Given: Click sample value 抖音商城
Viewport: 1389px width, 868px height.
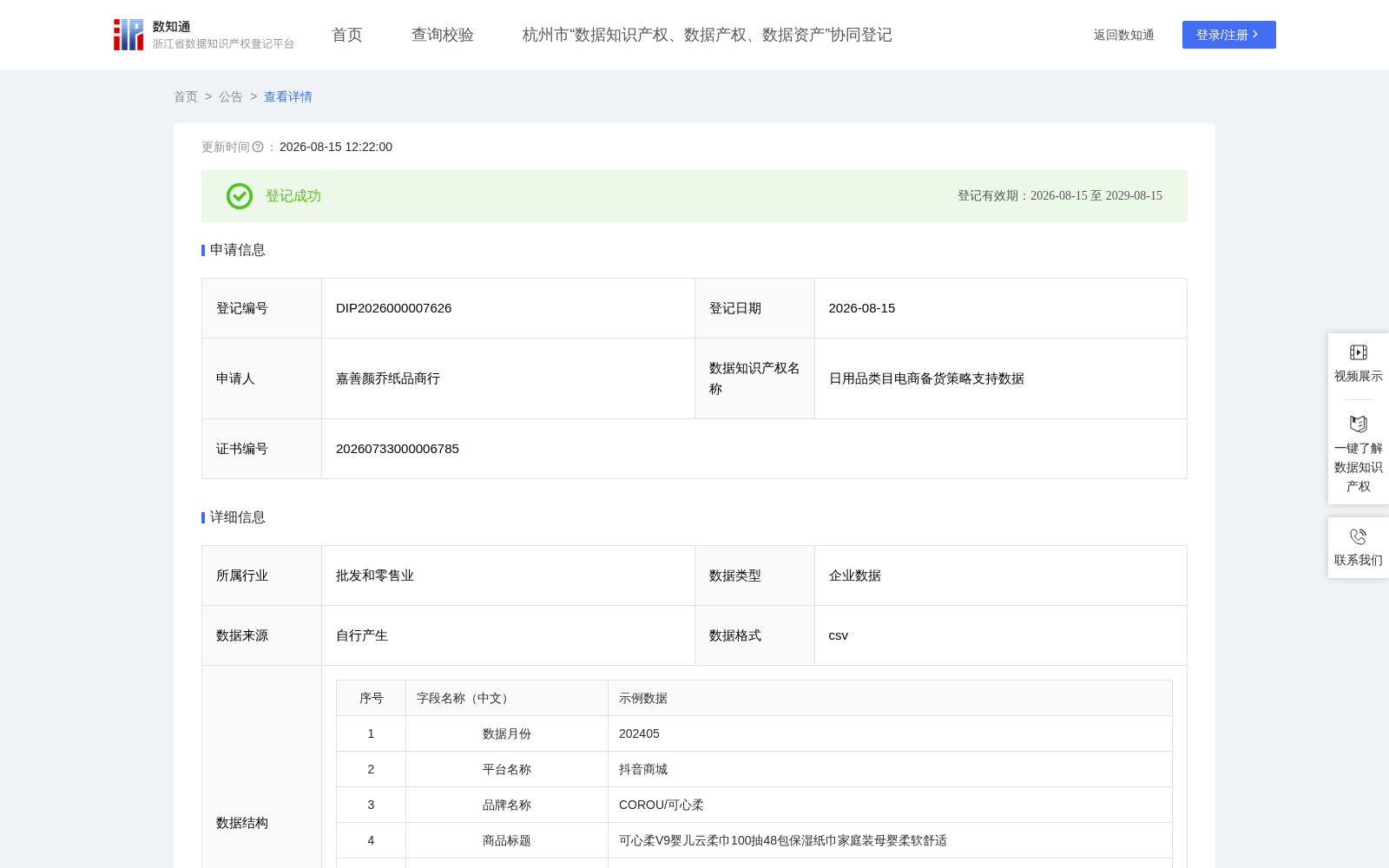Looking at the screenshot, I should click(643, 769).
